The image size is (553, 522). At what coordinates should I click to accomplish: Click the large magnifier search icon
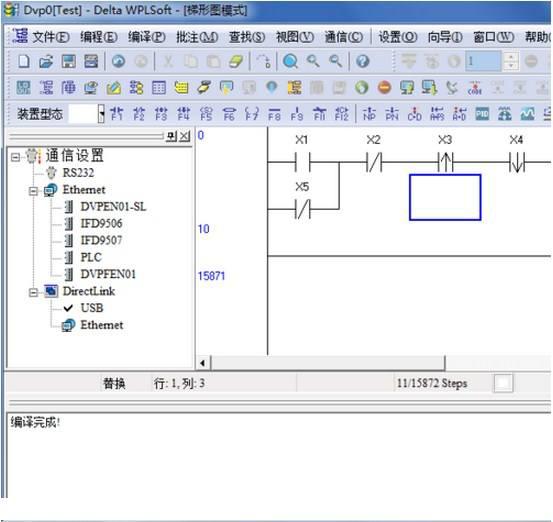pos(290,61)
